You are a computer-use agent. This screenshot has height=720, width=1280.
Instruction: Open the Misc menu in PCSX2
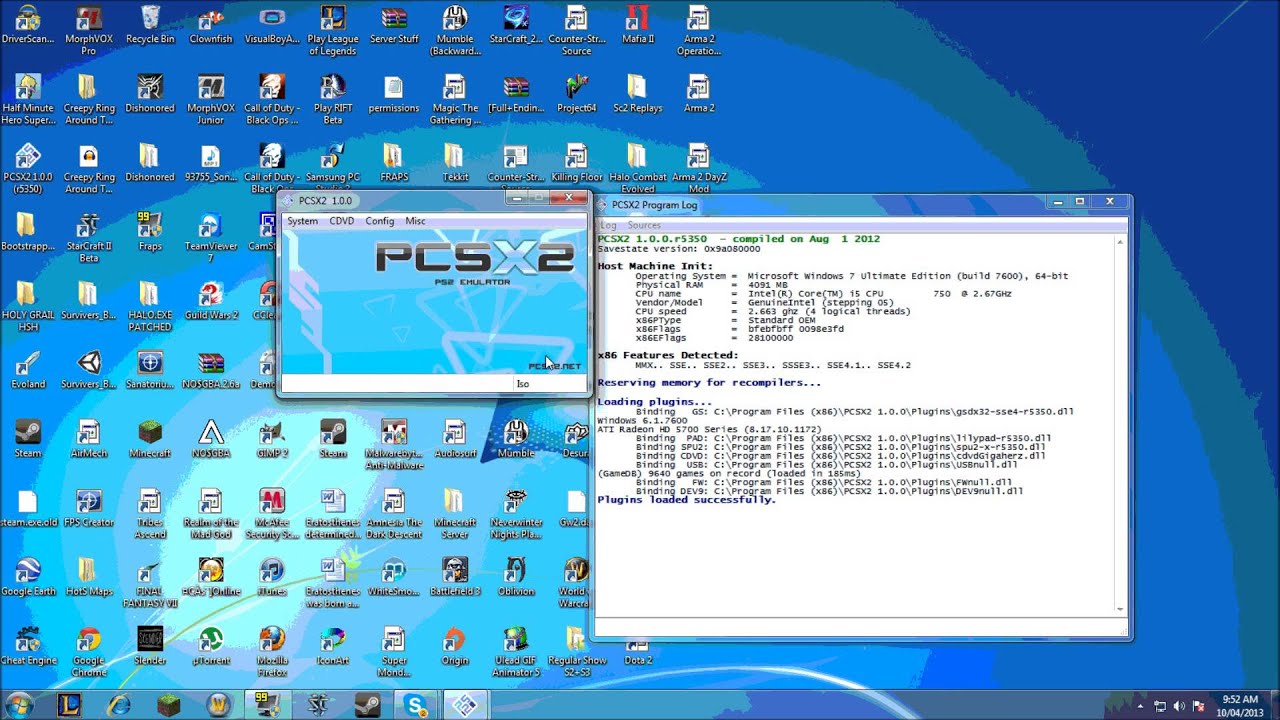click(x=415, y=221)
